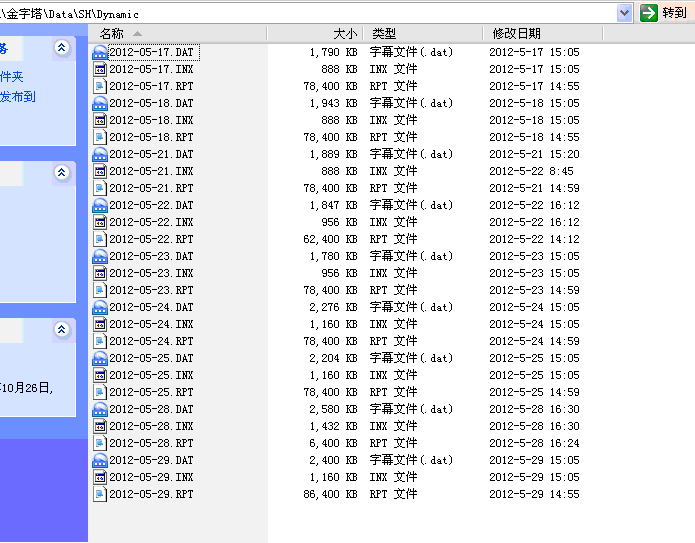Click the 2012-05-25.INX file icon
695x543 pixels.
[x=100, y=375]
